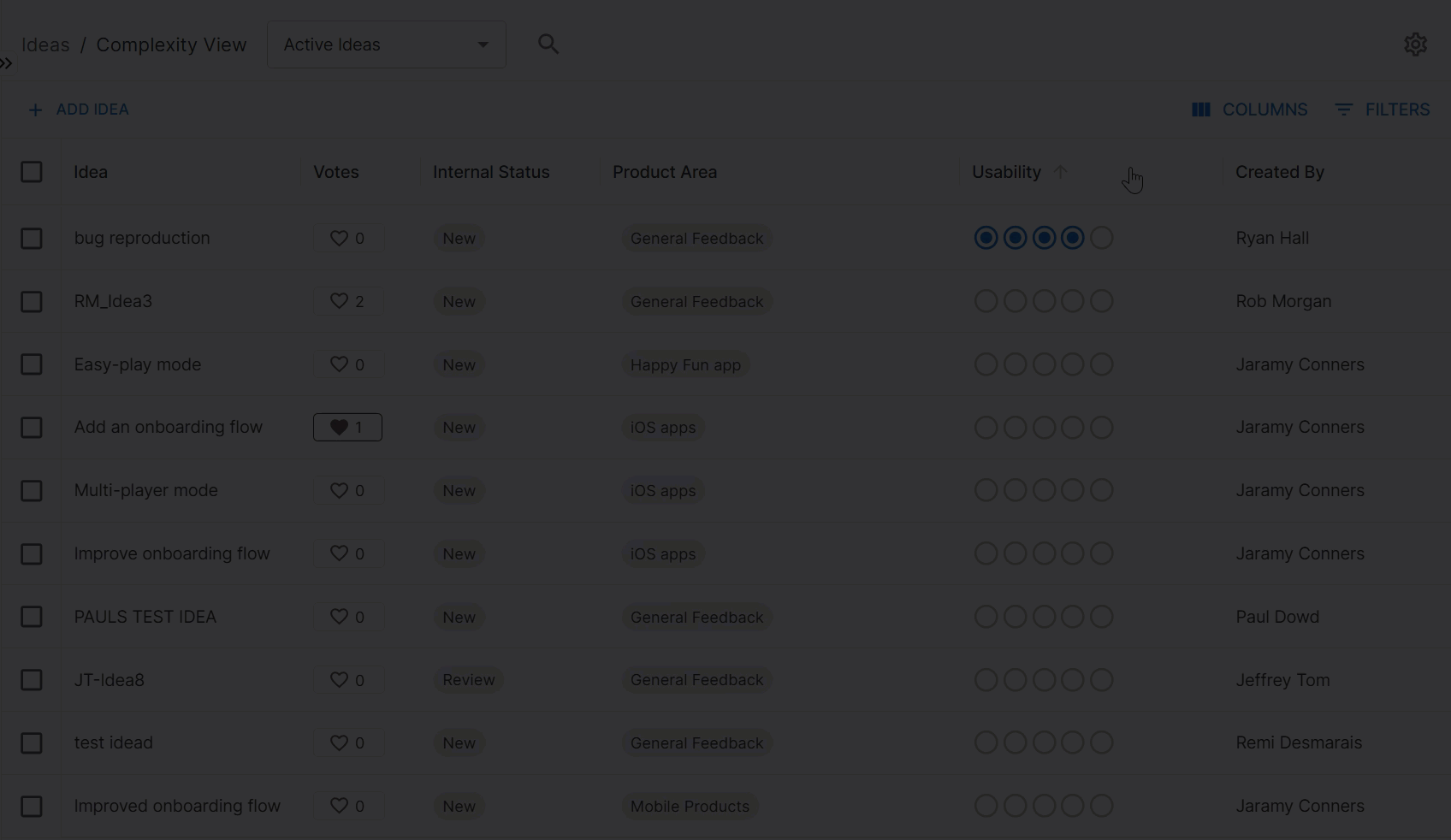
Task: Go to Ideas breadcrumb
Action: pos(45,44)
